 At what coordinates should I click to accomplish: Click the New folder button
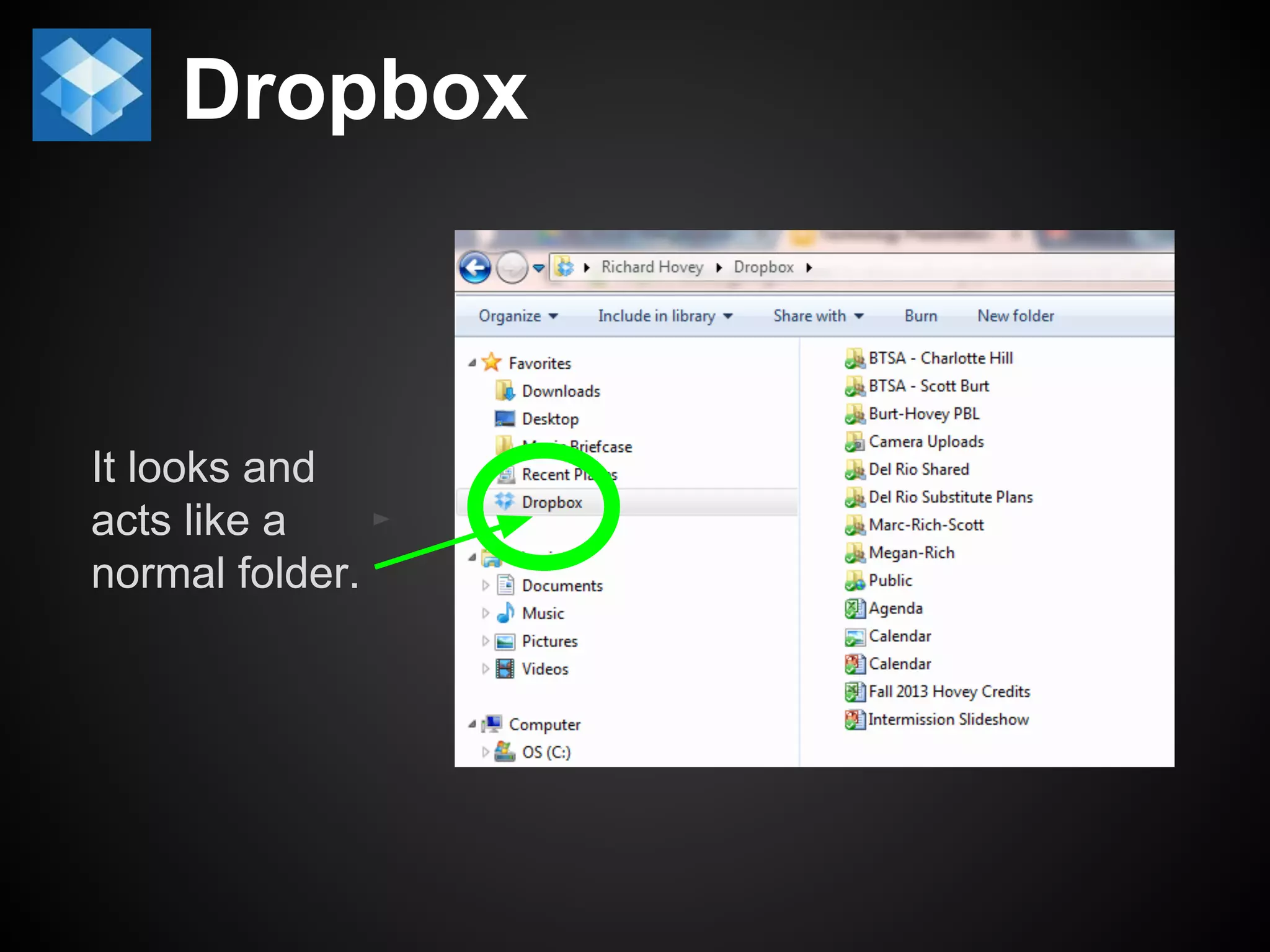coord(1016,316)
